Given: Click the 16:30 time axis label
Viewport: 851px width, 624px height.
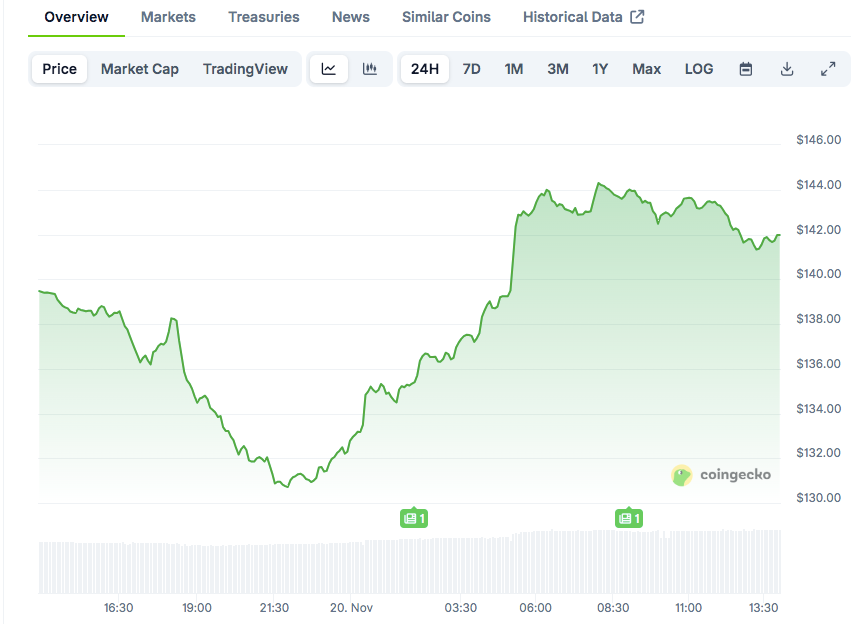Looking at the screenshot, I should pos(118,608).
